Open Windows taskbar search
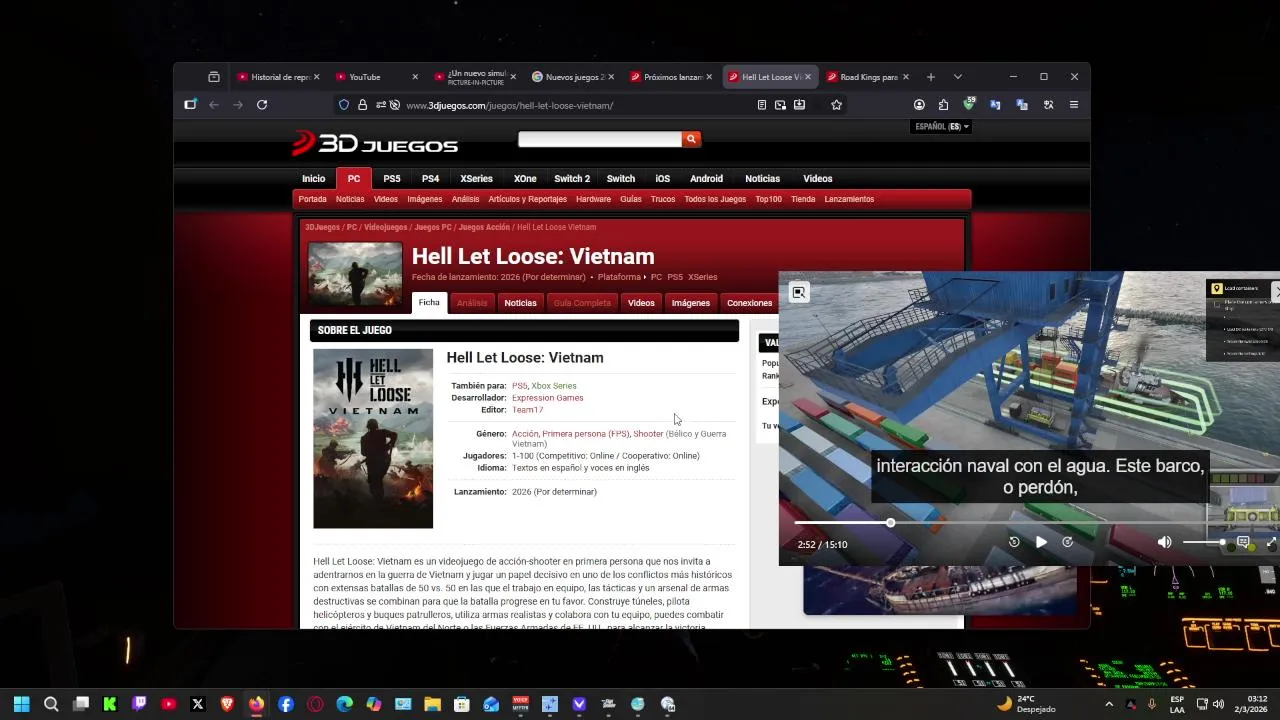 pos(51,704)
